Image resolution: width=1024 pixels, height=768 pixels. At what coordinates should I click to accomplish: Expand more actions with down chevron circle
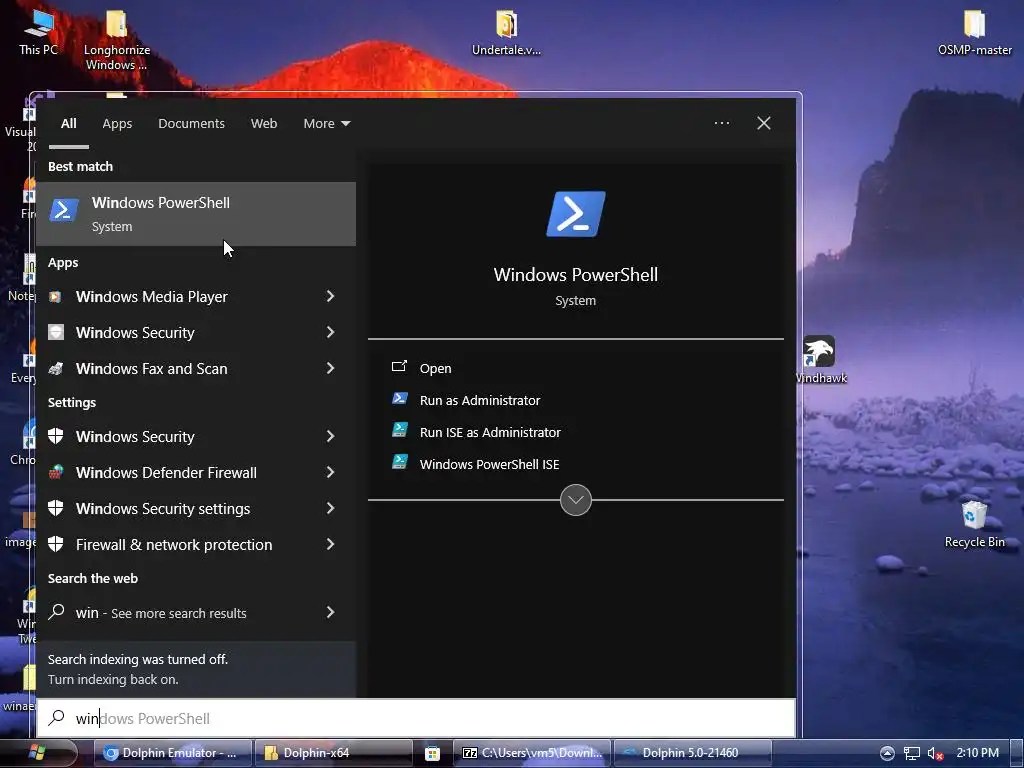pos(575,500)
